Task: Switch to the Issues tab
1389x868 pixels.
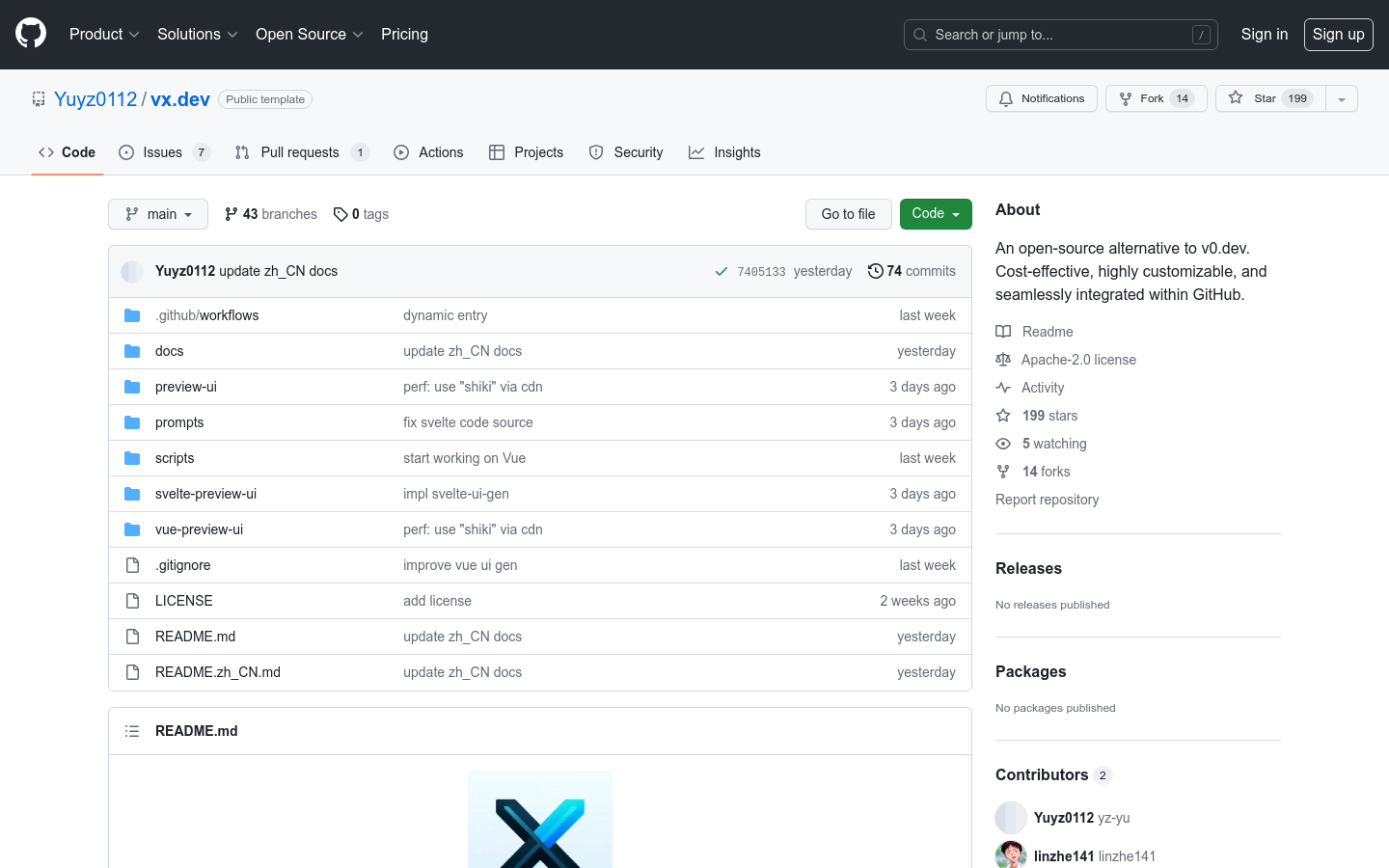Action: point(164,152)
